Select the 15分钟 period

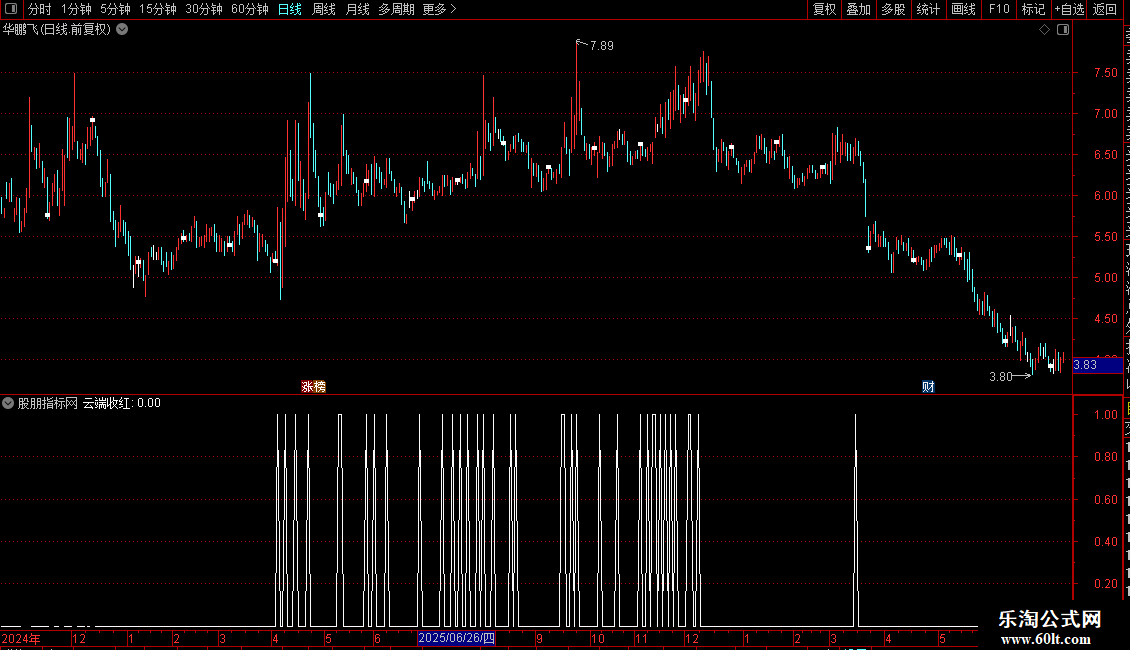pos(157,9)
